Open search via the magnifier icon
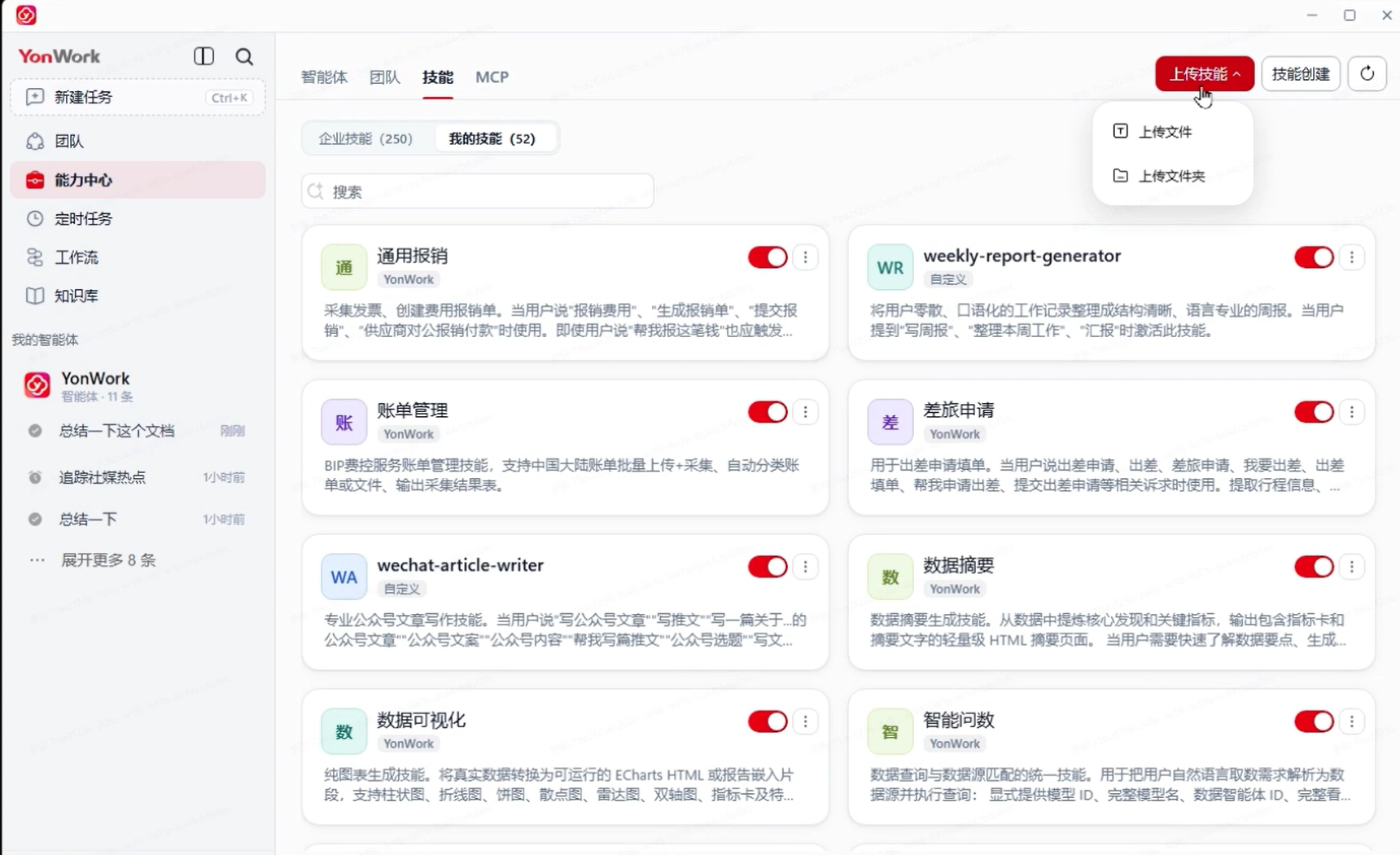 (244, 56)
